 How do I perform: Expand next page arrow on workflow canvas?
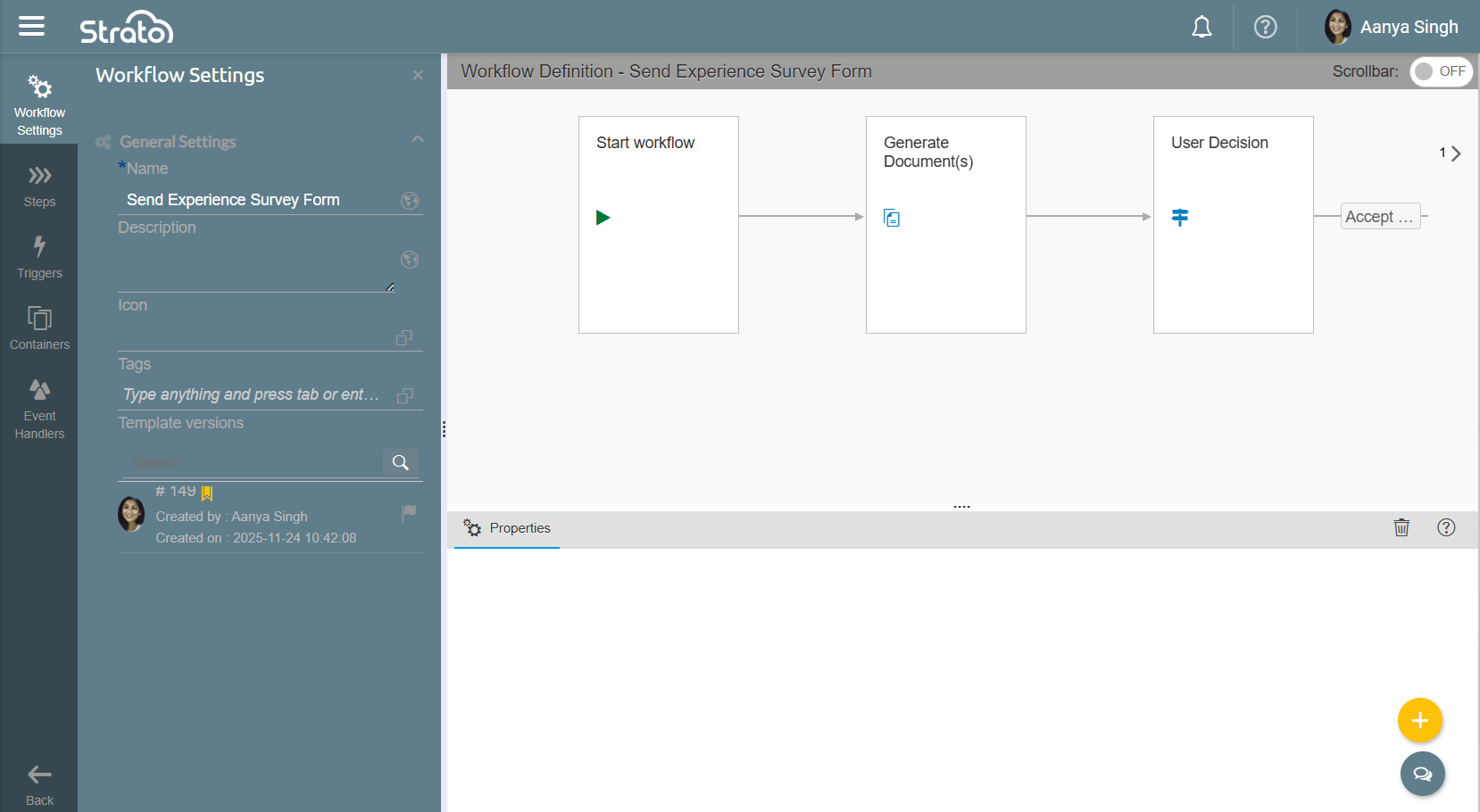point(1455,153)
